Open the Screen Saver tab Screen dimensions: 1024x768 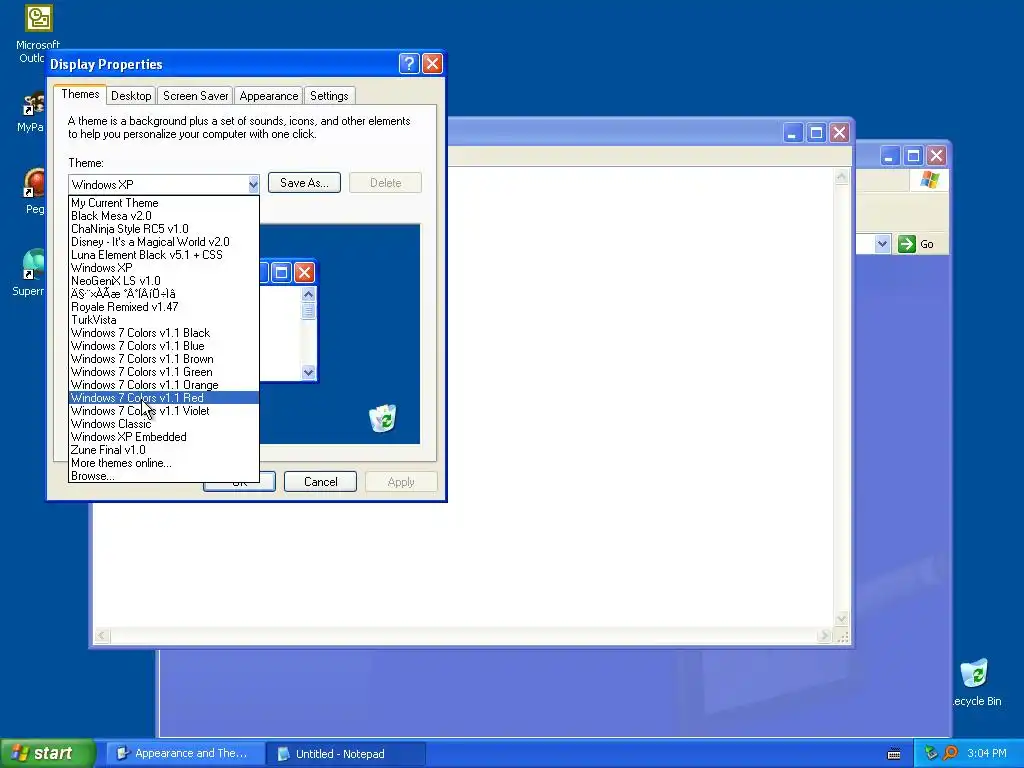pyautogui.click(x=195, y=96)
